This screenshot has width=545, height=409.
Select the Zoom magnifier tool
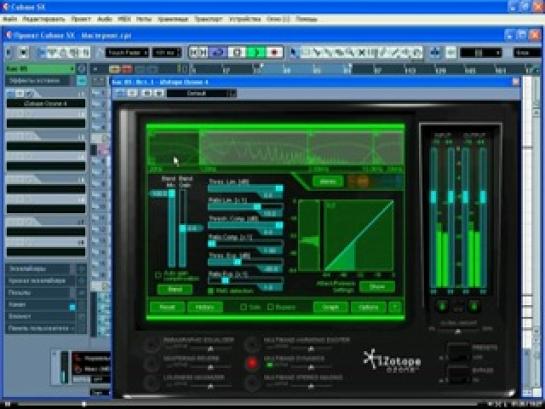(350, 52)
